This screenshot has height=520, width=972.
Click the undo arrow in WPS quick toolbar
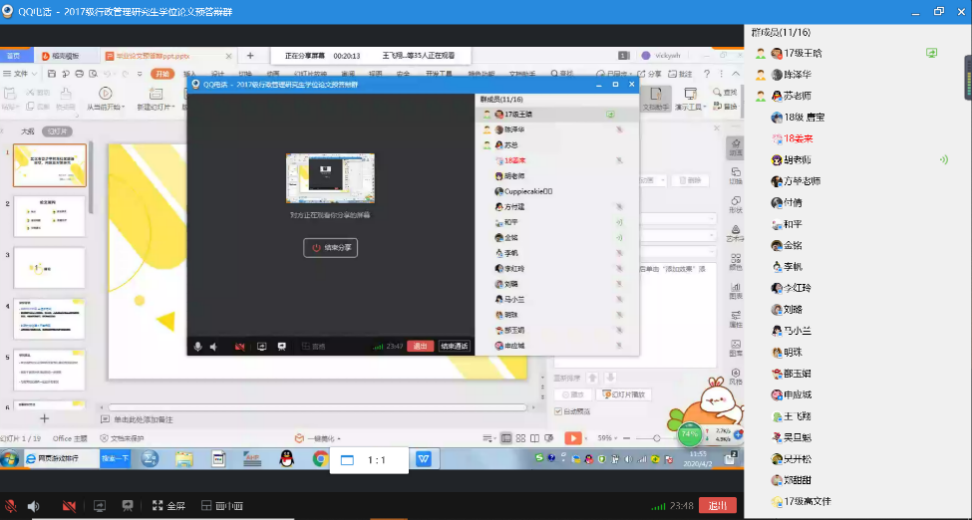108,74
